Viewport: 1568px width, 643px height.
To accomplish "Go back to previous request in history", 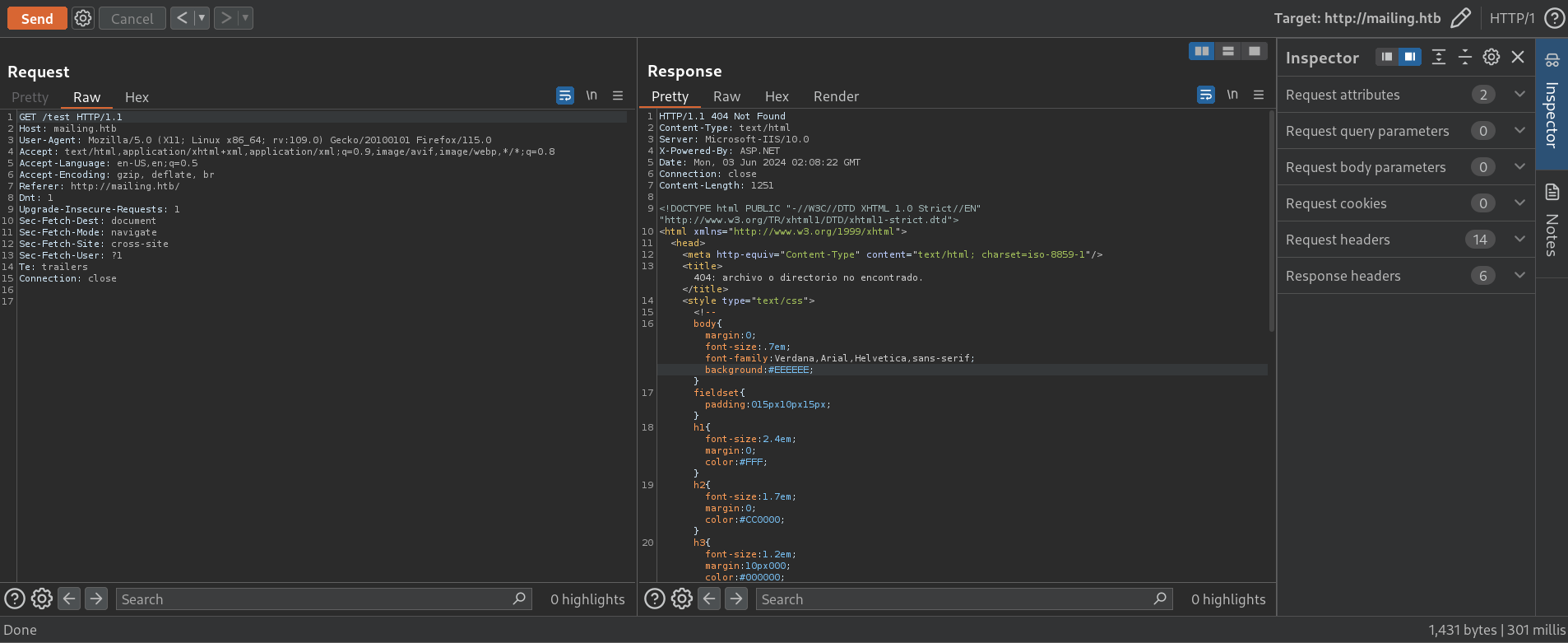I will (183, 17).
